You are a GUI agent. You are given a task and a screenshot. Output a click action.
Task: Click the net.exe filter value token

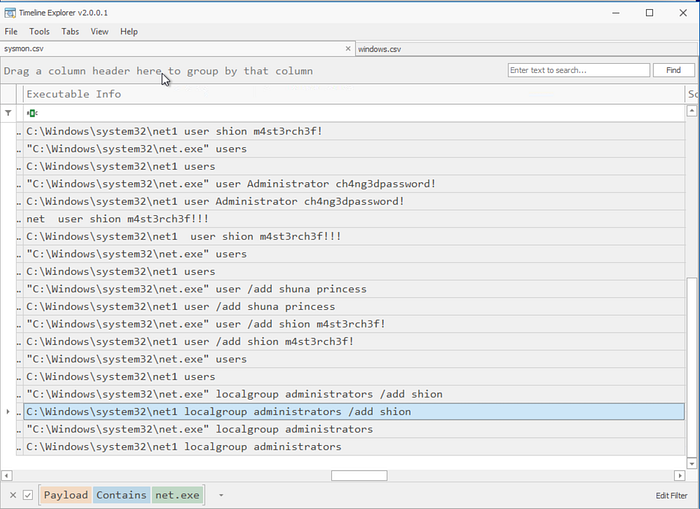pyautogui.click(x=177, y=495)
